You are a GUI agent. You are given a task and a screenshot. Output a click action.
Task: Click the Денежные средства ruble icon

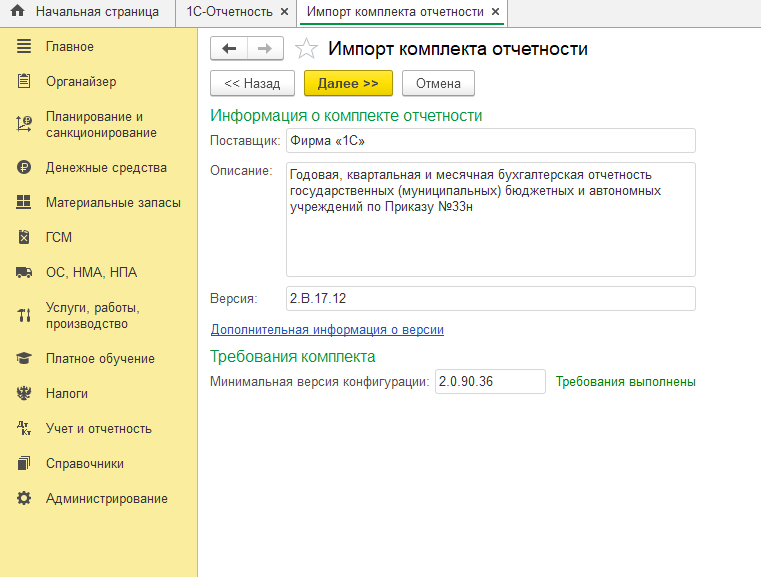point(24,167)
